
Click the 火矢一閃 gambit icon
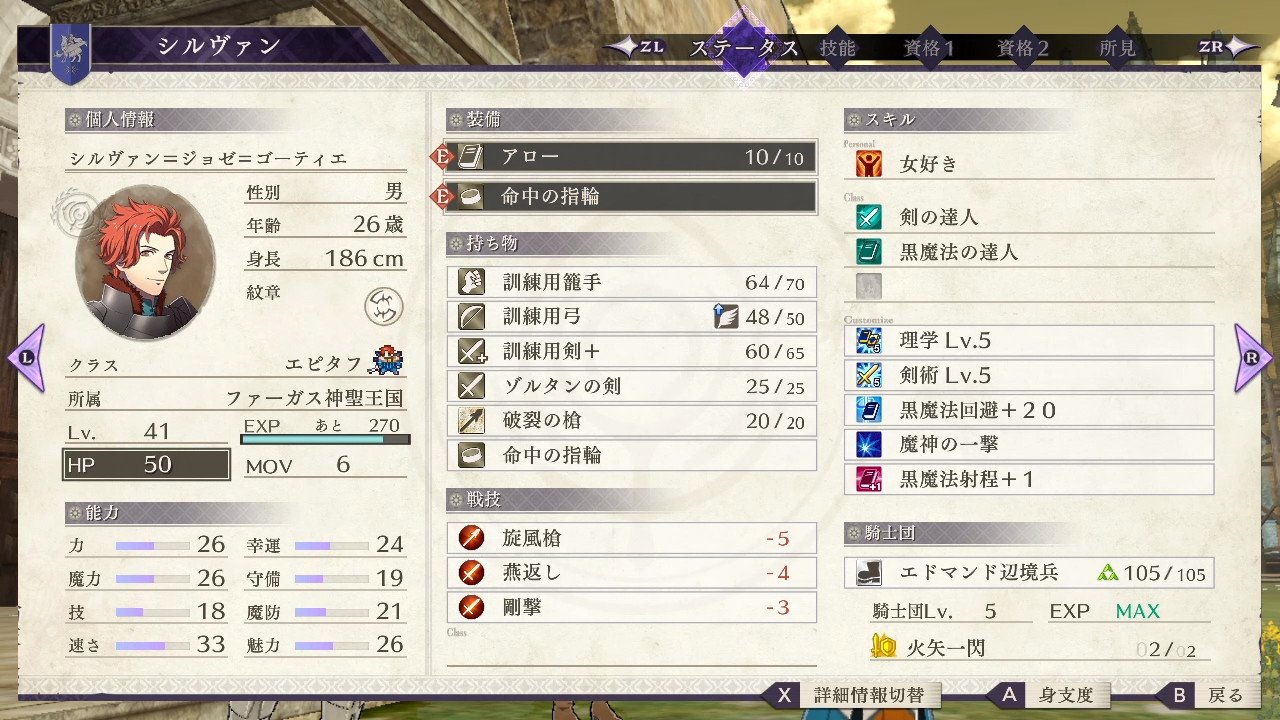(x=883, y=647)
